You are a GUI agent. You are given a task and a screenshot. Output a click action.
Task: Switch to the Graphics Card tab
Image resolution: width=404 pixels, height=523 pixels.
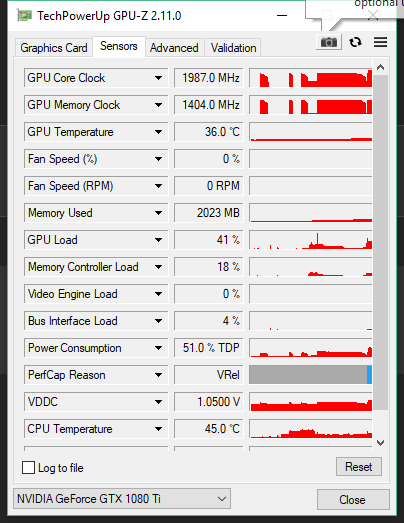(x=54, y=48)
